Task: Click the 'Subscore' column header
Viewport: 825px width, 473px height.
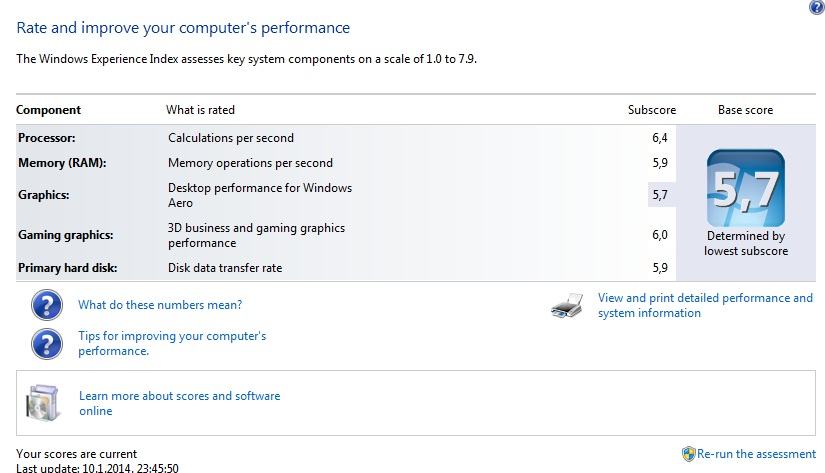Action: coord(652,110)
